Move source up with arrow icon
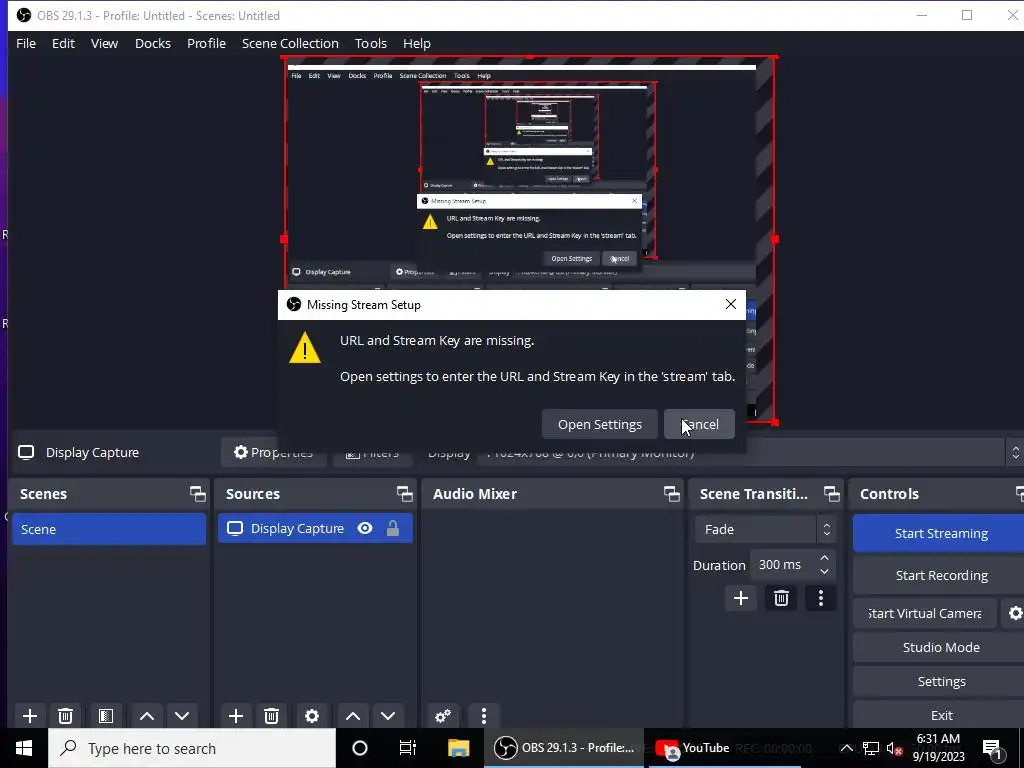1024x768 pixels. point(353,716)
